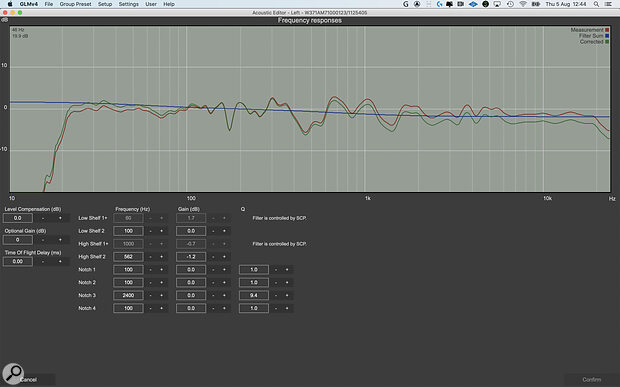
Task: Click the Time Of Flight Delay field
Action: click(18, 261)
